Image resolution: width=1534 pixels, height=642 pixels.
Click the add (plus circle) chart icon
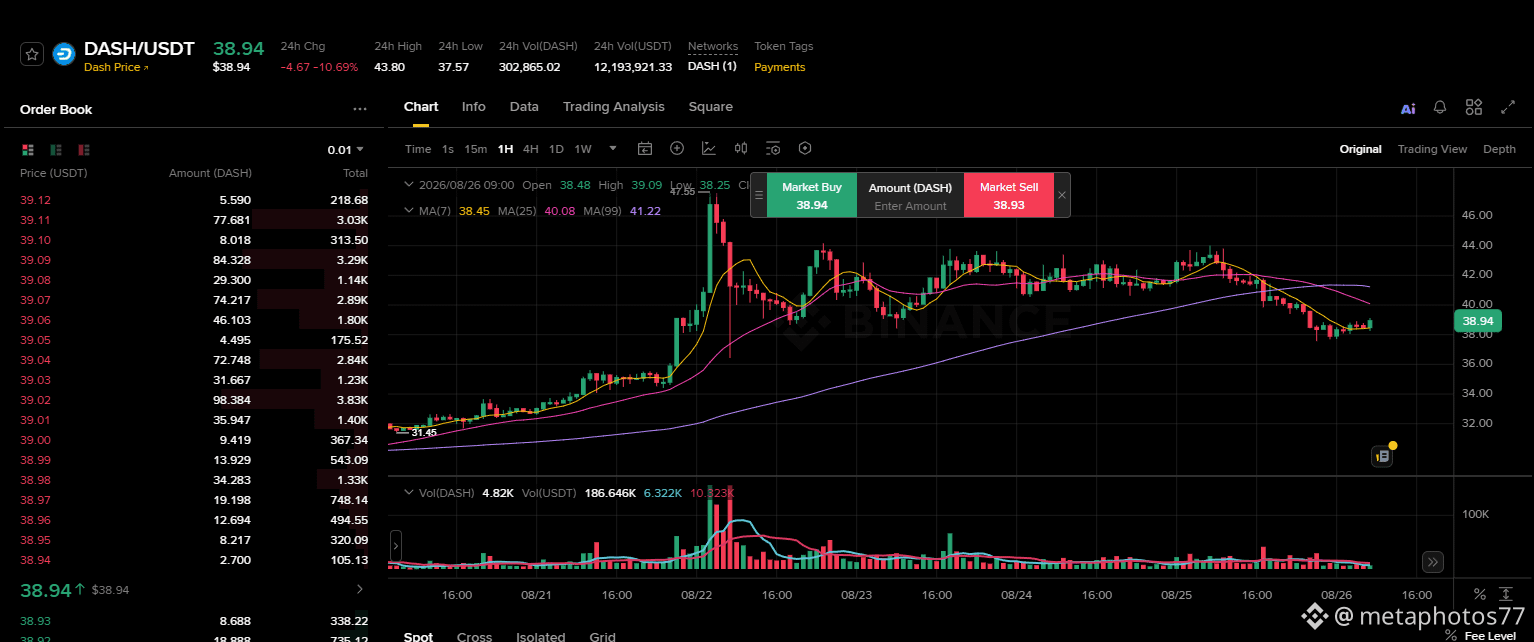pyautogui.click(x=677, y=148)
